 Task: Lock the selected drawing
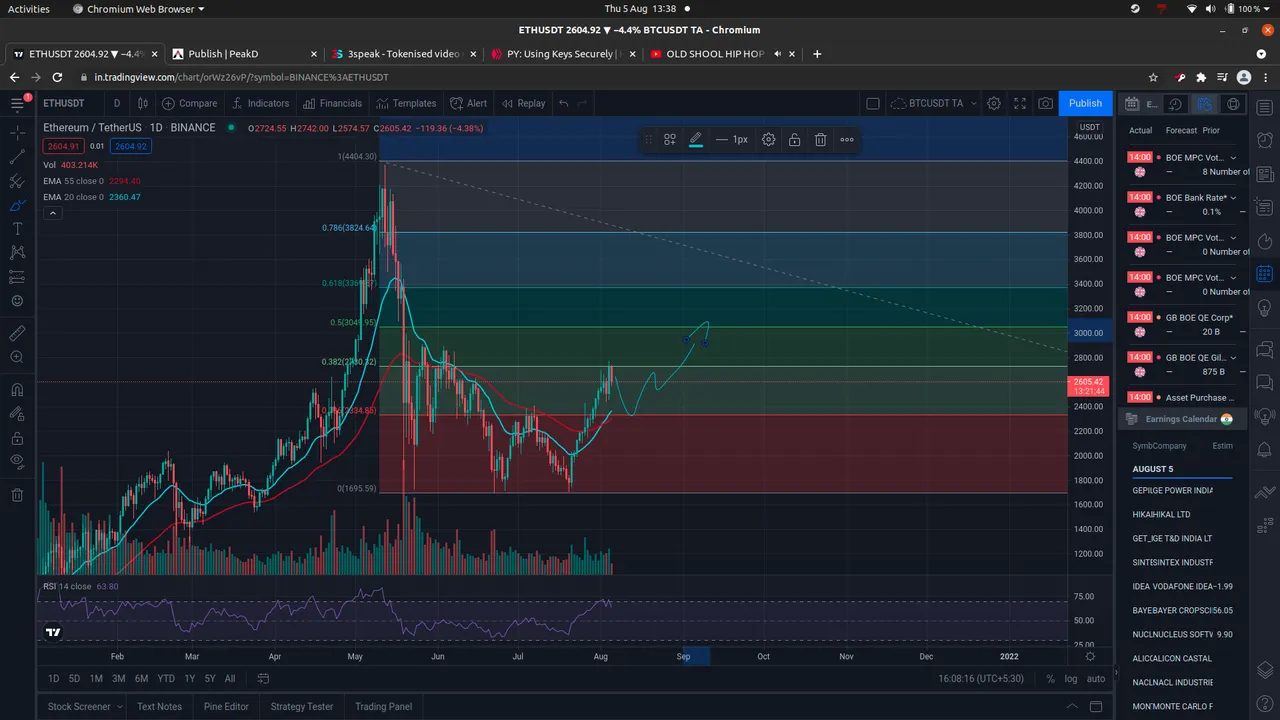pos(794,140)
